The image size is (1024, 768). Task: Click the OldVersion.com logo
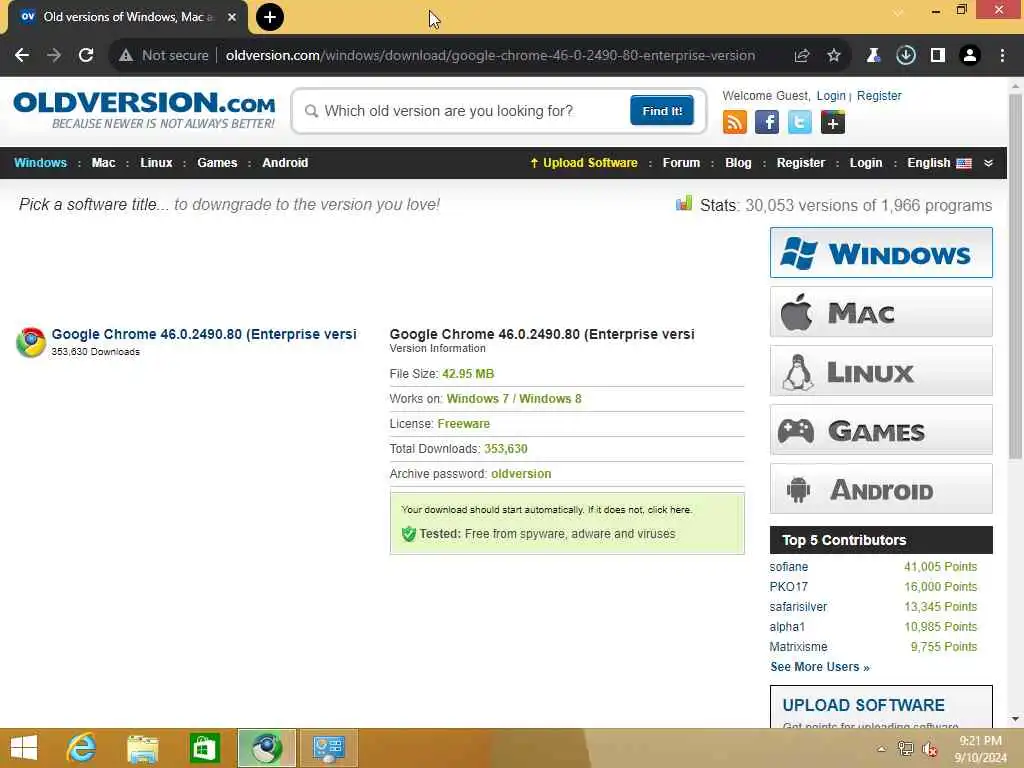coord(144,110)
